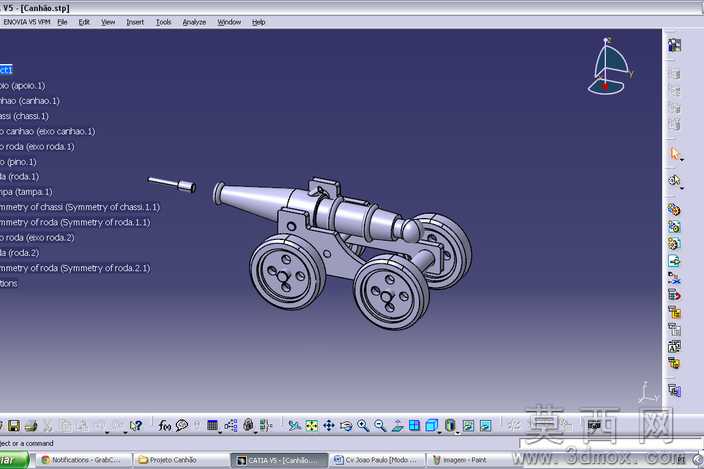
Task: Select eixo roda (eixo roda.2) node
Action: pos(37,238)
